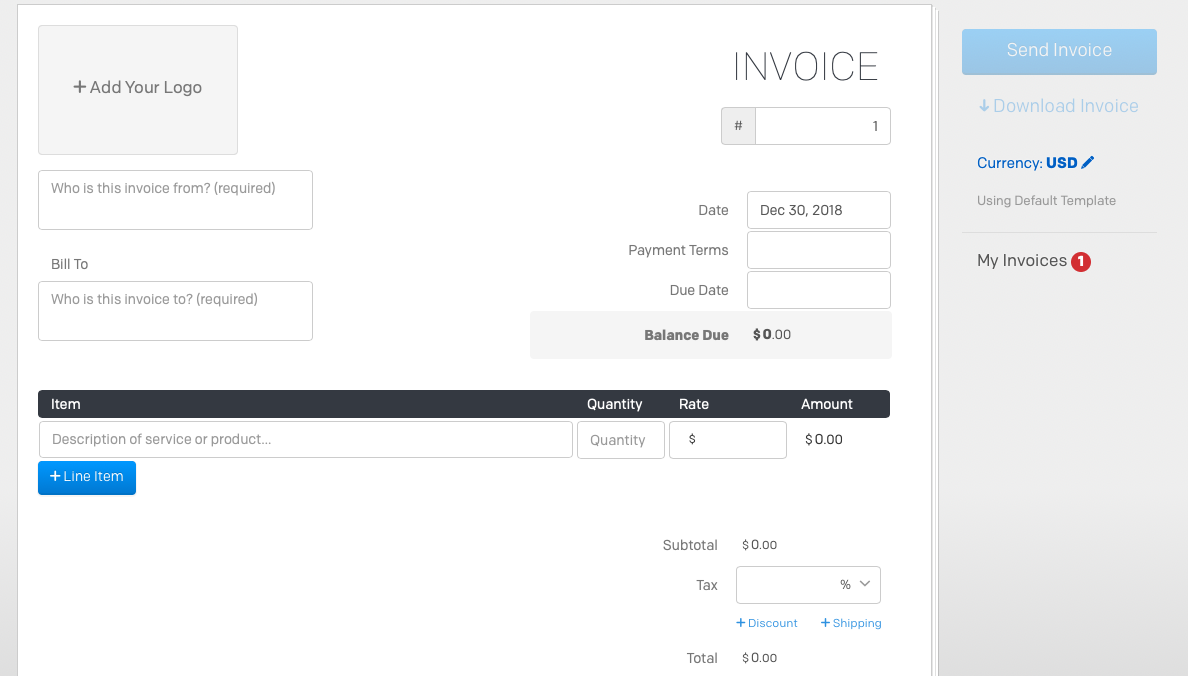1188x676 pixels.
Task: Focus the 'Who is this invoice to?' field
Action: (x=175, y=311)
